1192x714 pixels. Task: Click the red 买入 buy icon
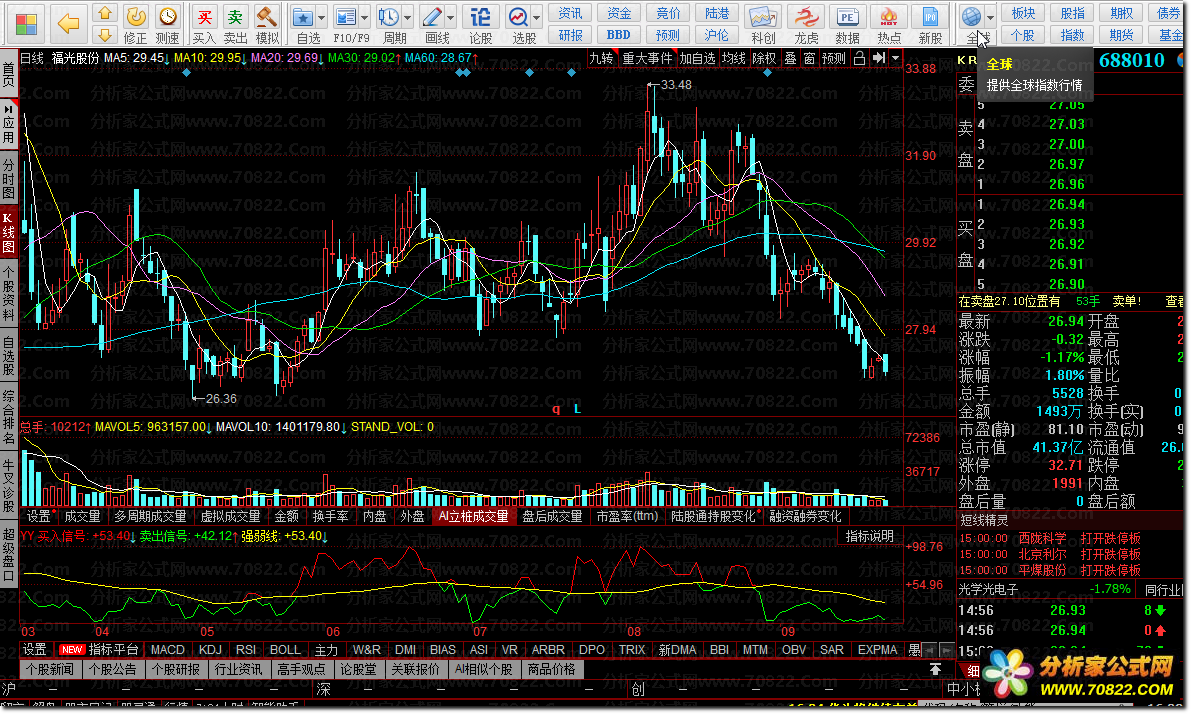click(204, 17)
